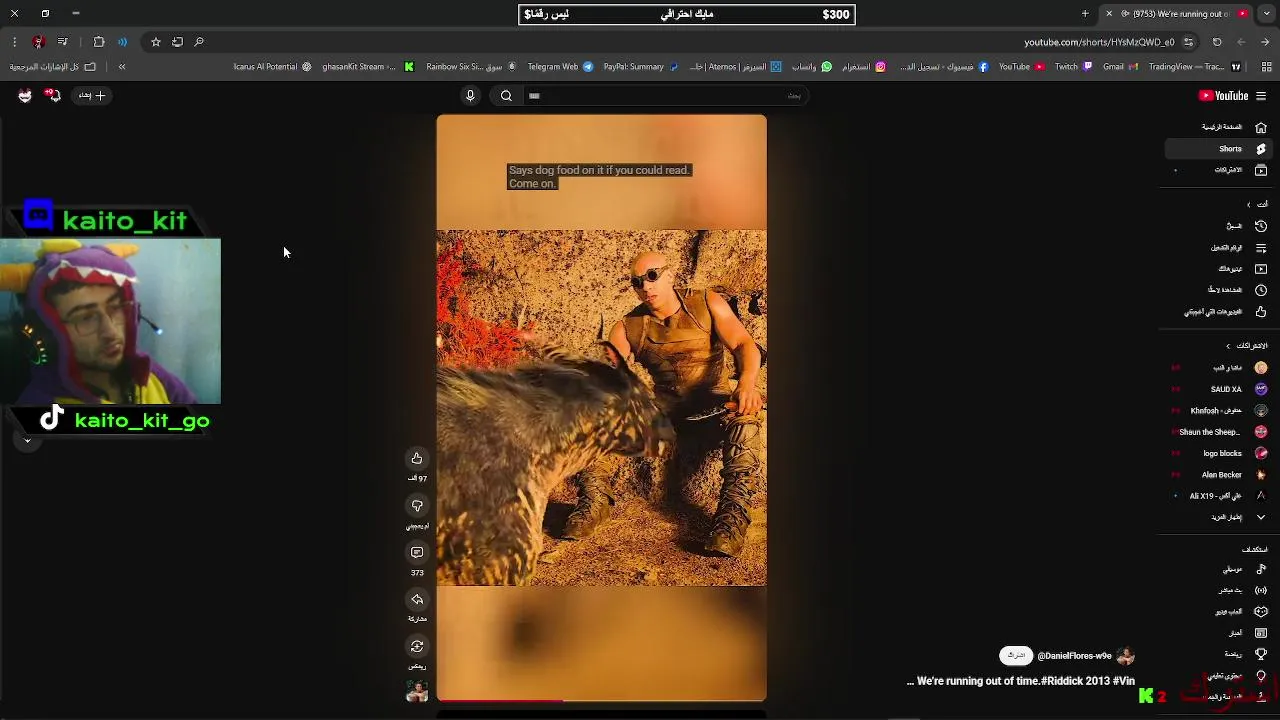Share the Short via share arrow

[417, 599]
